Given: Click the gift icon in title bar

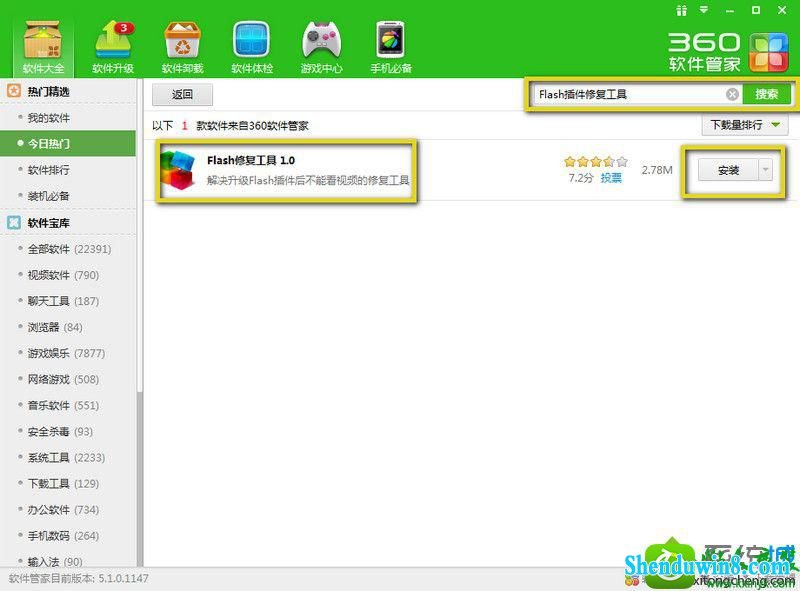Looking at the screenshot, I should click(681, 10).
